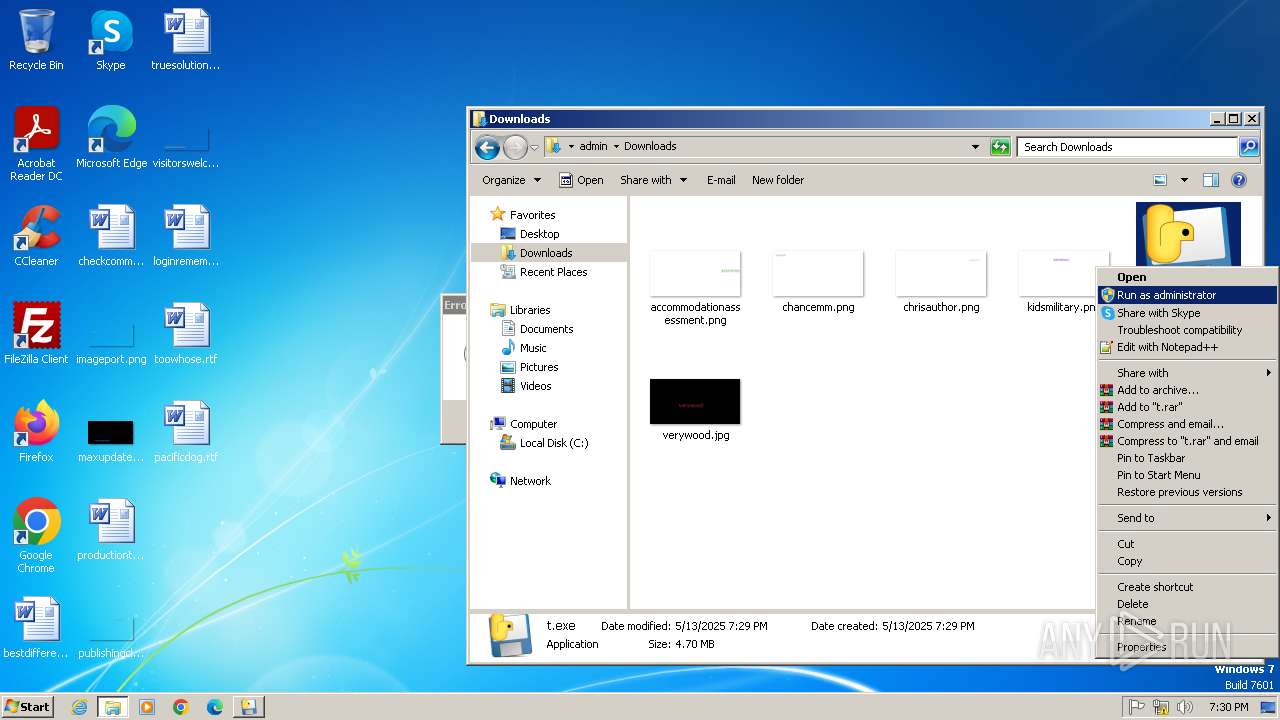Click toolbar Open button

point(581,180)
